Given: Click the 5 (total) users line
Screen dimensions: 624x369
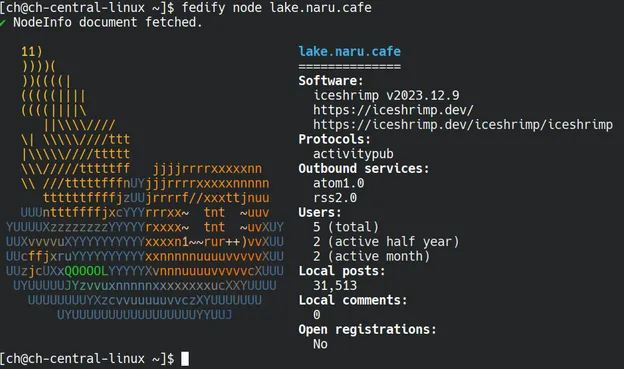Looking at the screenshot, I should click(346, 227).
